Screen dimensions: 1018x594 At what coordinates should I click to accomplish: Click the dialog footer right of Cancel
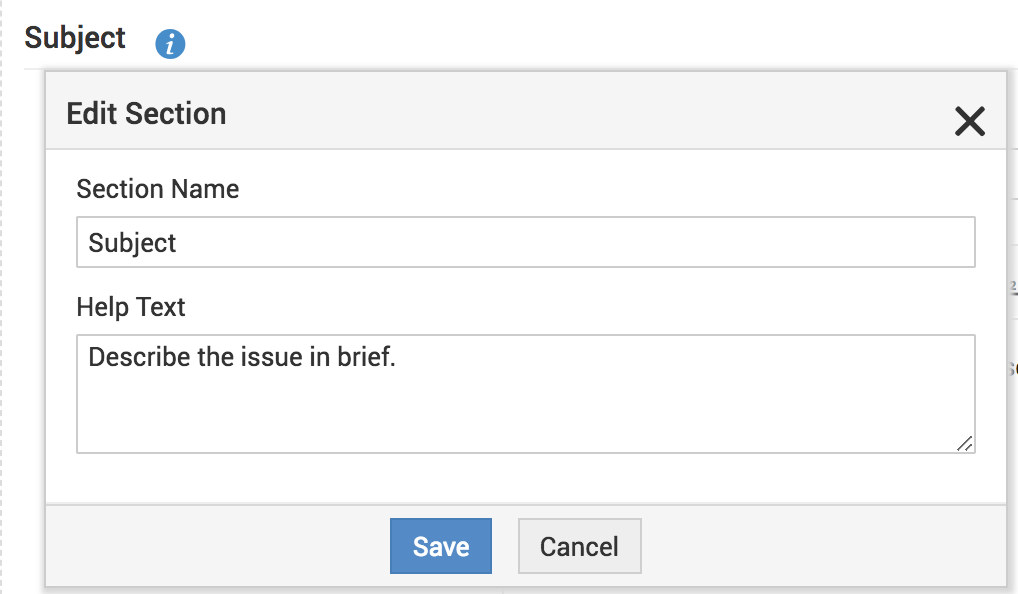pos(820,546)
